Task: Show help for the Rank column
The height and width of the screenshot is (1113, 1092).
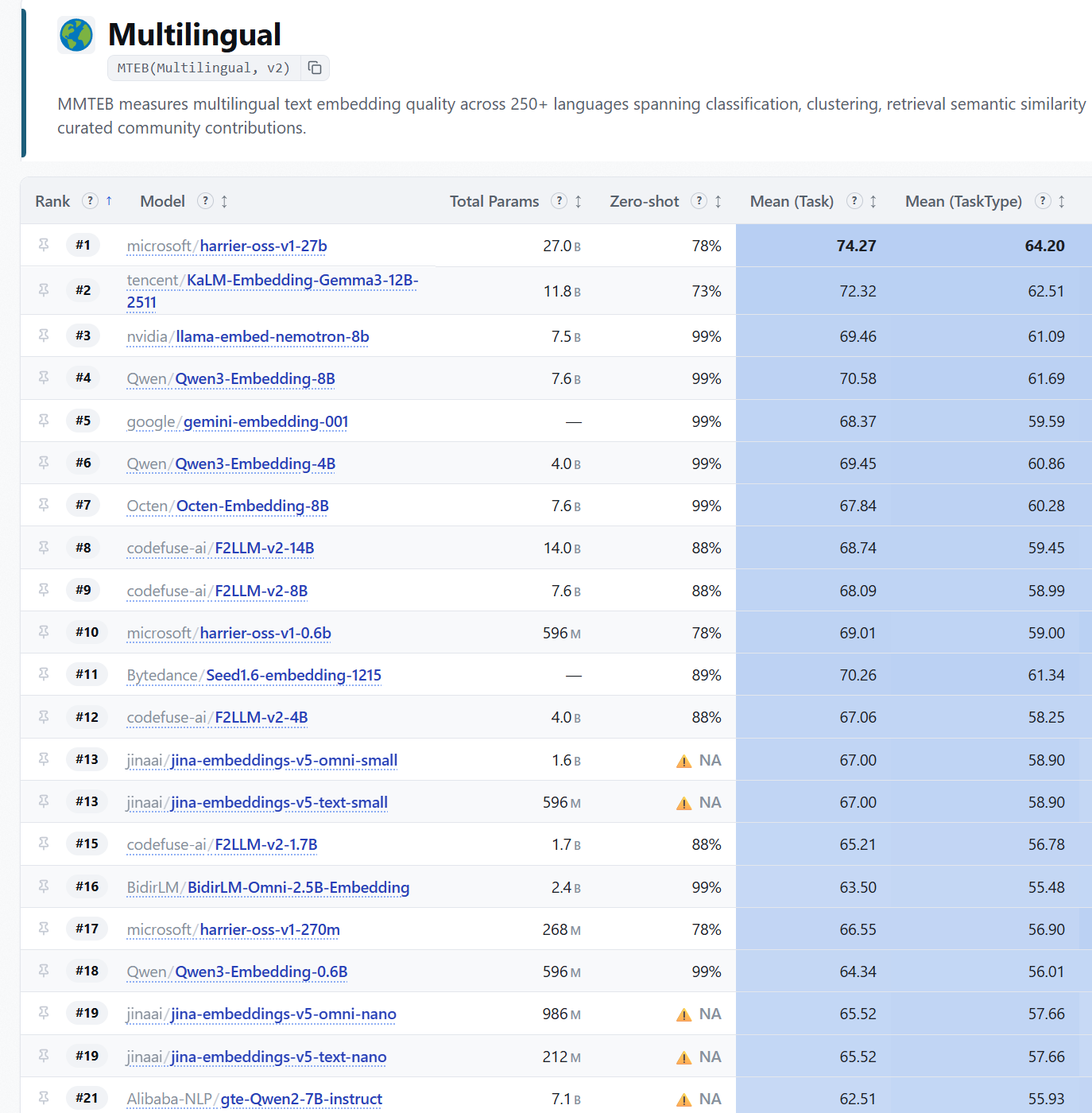Action: coord(91,200)
